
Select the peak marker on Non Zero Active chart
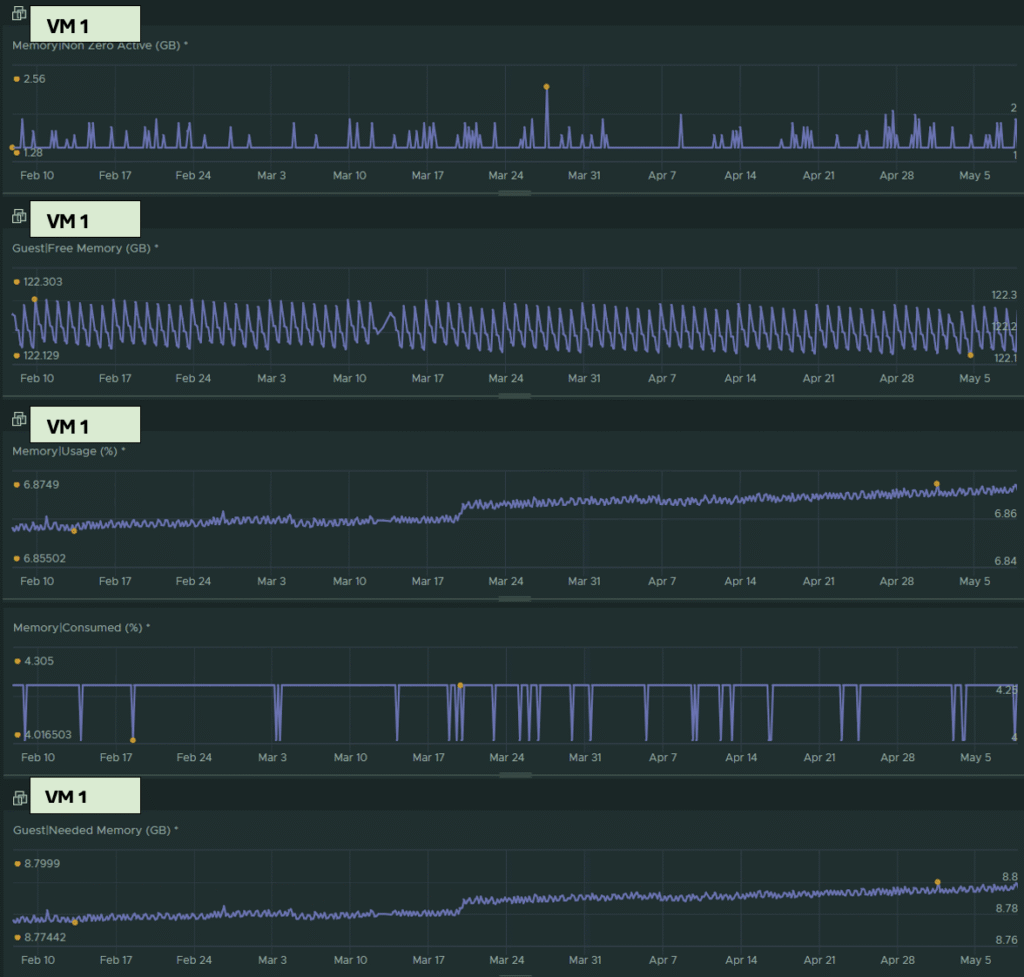(x=547, y=87)
